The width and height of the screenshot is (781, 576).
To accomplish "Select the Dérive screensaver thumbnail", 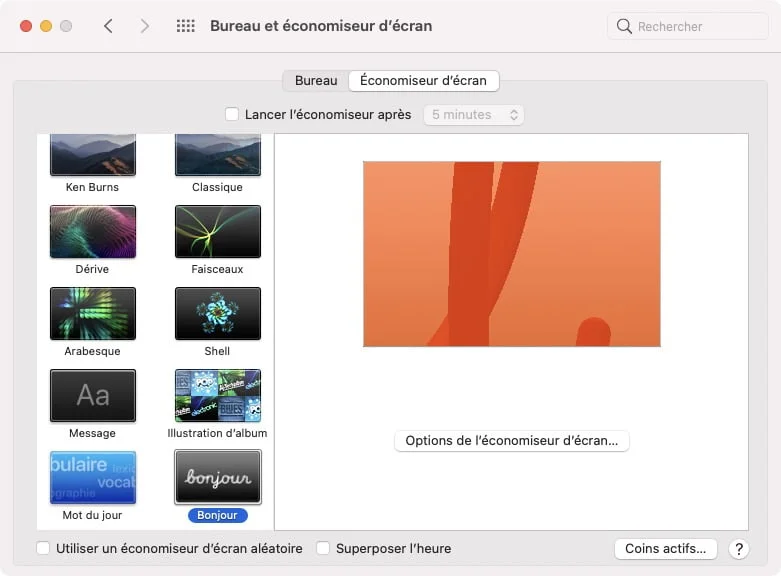I will click(93, 232).
